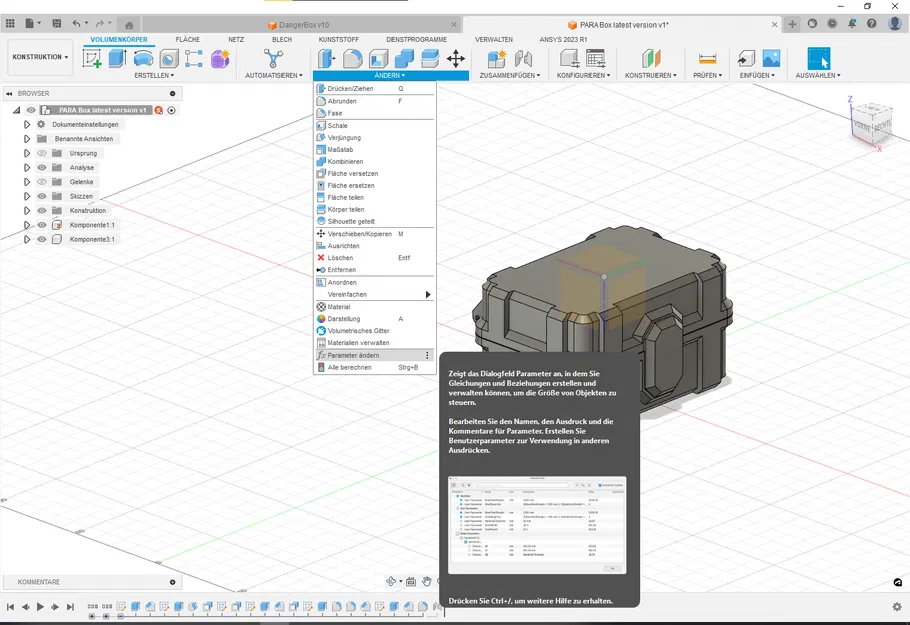Switch to the BLECH ribbon tab
The image size is (910, 625).
[282, 39]
